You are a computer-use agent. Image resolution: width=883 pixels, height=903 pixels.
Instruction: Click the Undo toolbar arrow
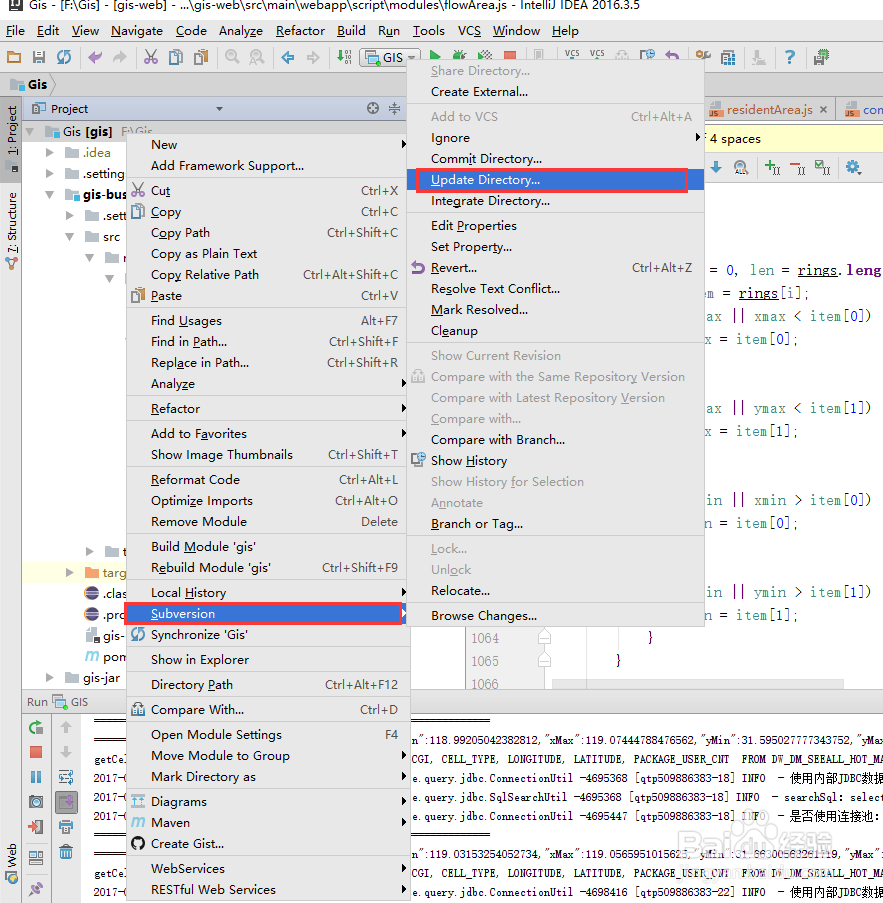(x=94, y=57)
